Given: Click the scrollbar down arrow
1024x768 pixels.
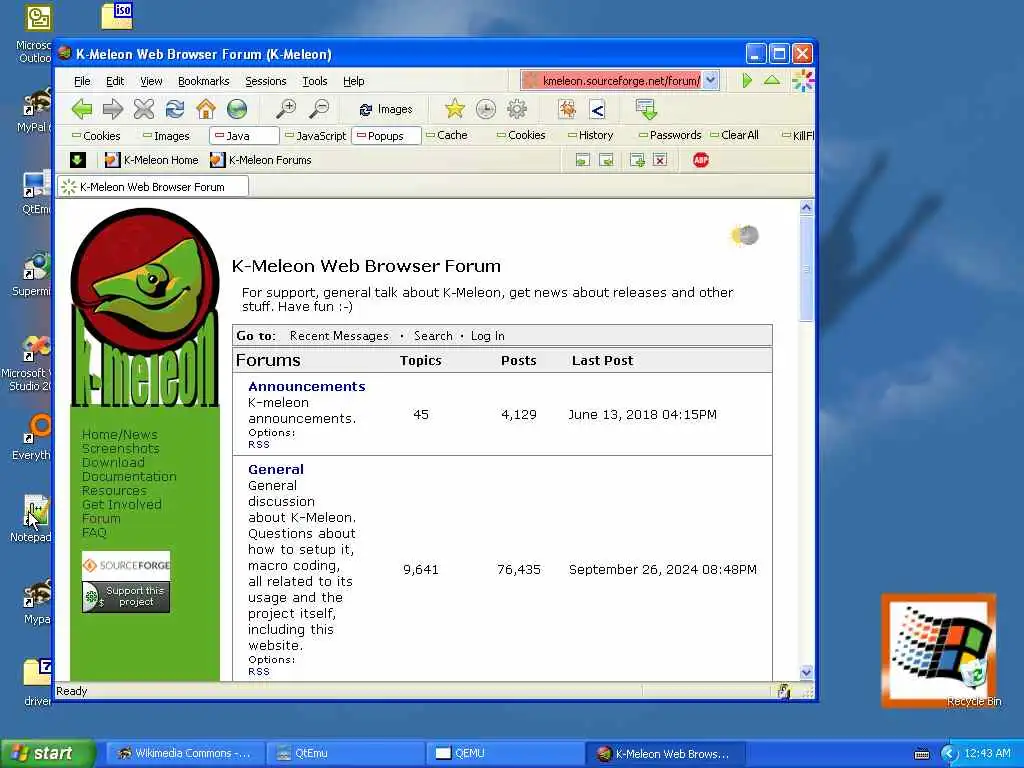Looking at the screenshot, I should pyautogui.click(x=806, y=673).
